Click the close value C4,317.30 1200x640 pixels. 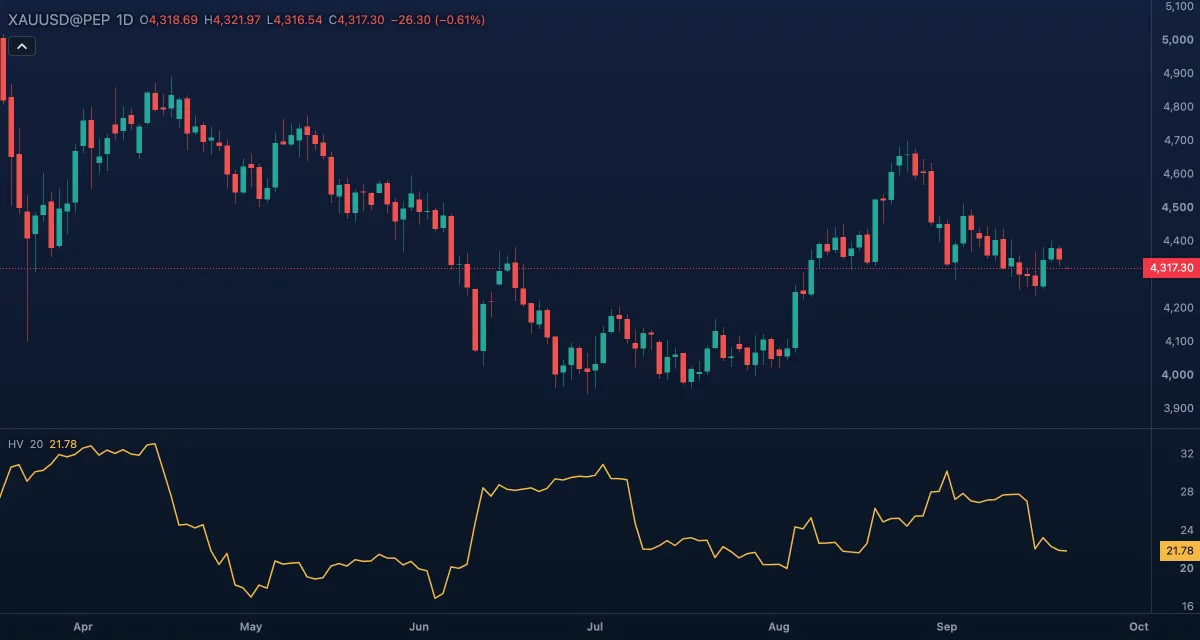(357, 20)
